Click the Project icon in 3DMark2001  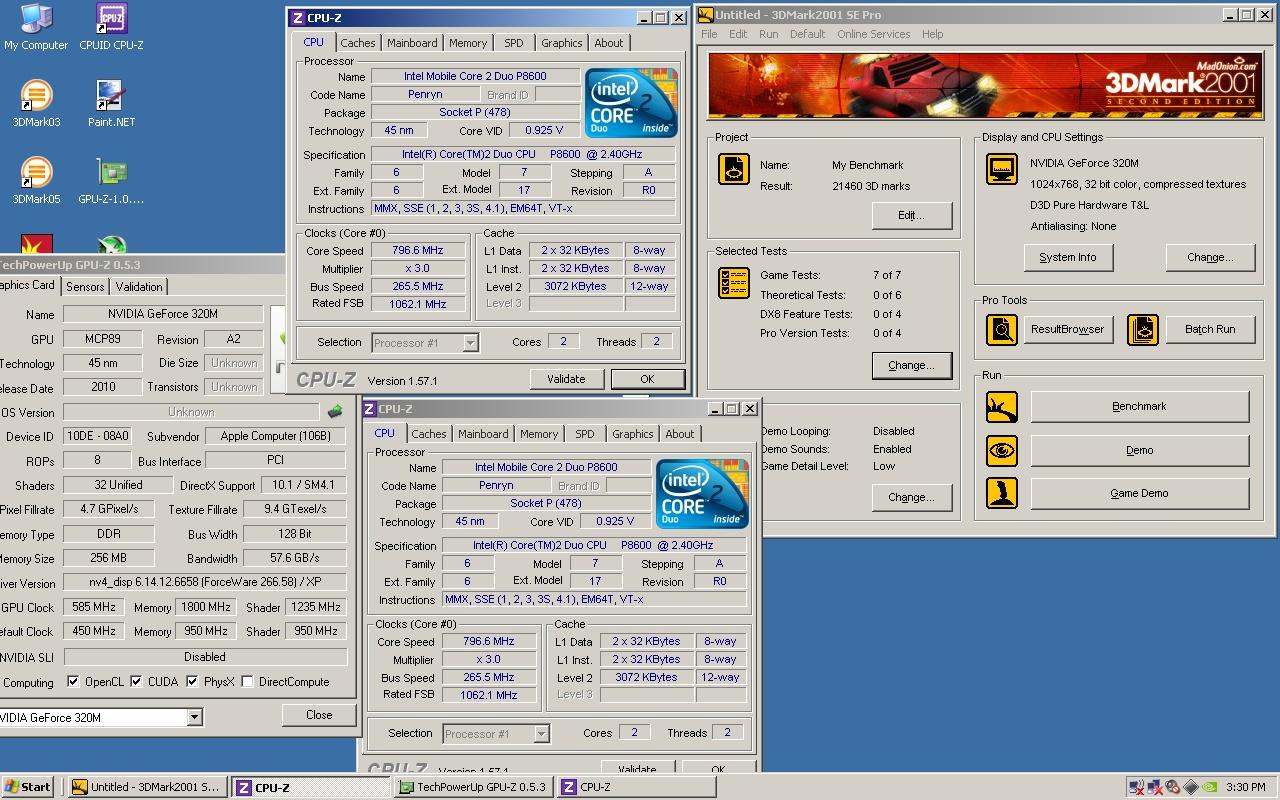tap(734, 169)
